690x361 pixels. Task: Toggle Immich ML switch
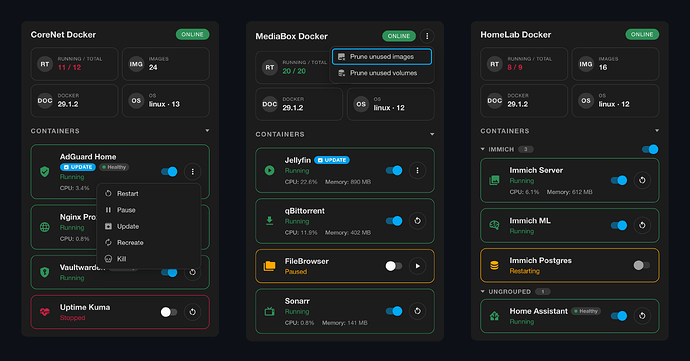point(619,225)
